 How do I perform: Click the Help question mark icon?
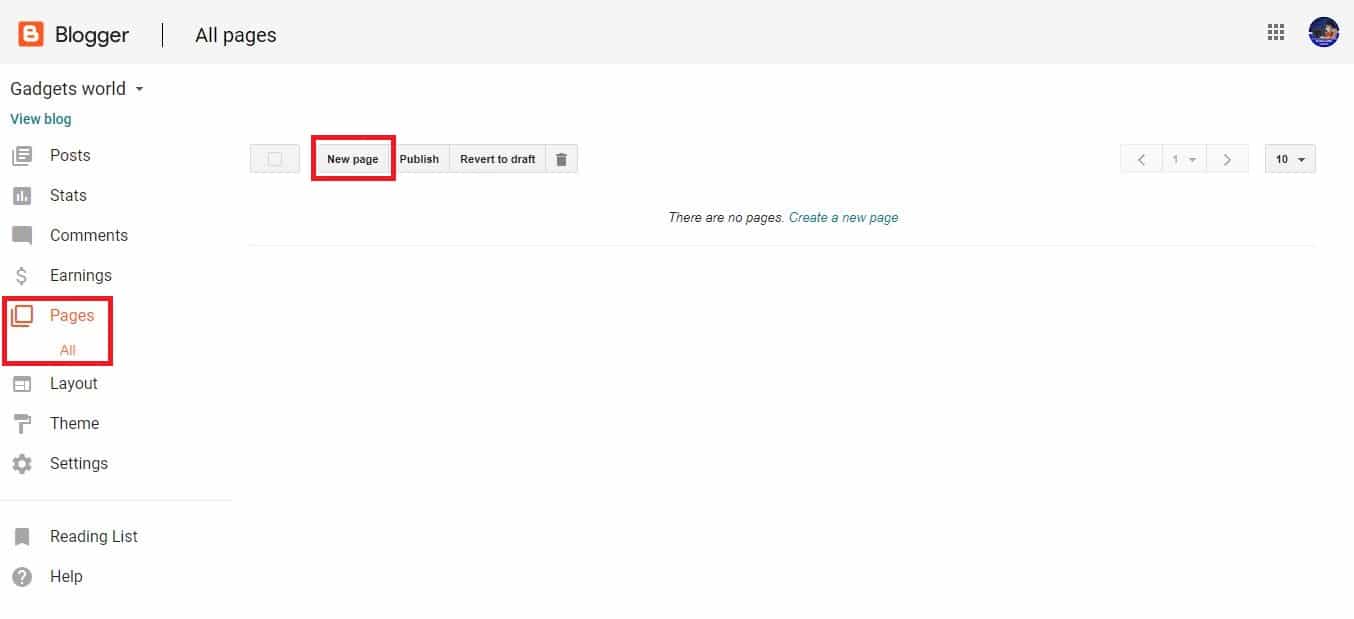point(21,577)
